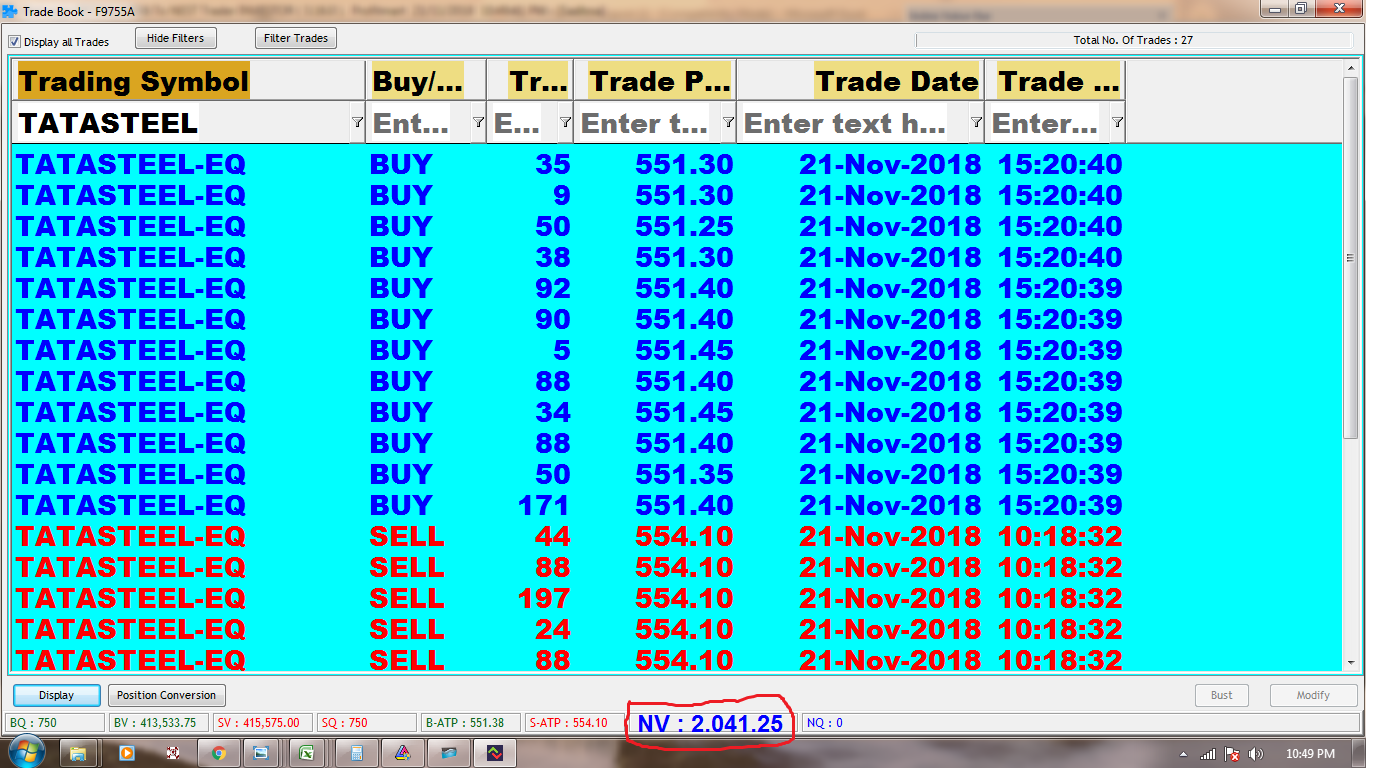Click the BQ : 750 status field
This screenshot has width=1380, height=768.
(x=55, y=722)
